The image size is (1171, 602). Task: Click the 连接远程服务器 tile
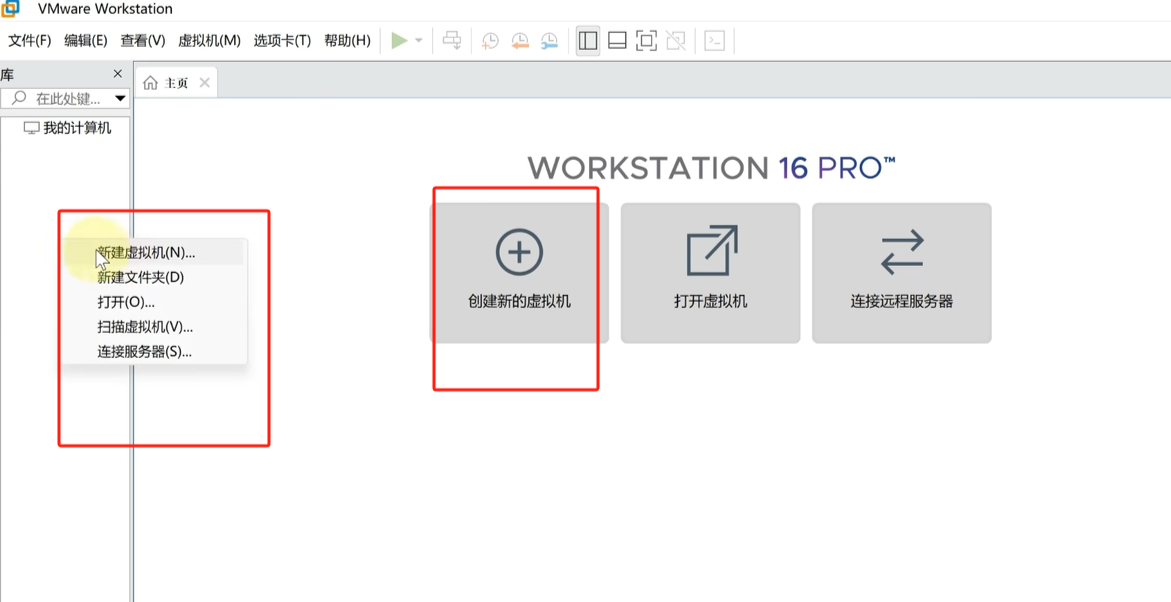coord(901,273)
